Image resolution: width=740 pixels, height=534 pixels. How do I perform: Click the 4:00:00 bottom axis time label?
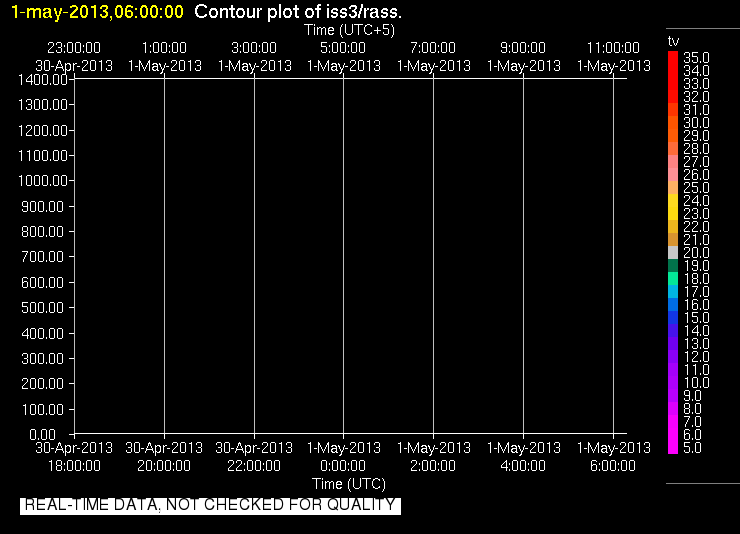523,466
